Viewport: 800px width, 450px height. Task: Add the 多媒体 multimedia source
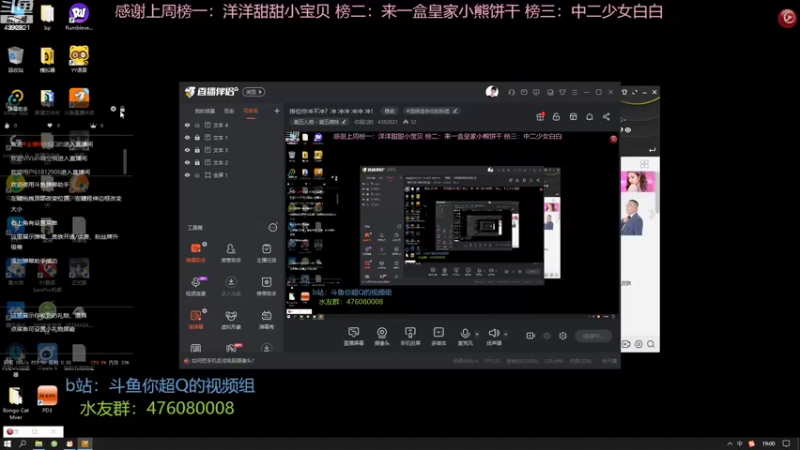coord(438,336)
